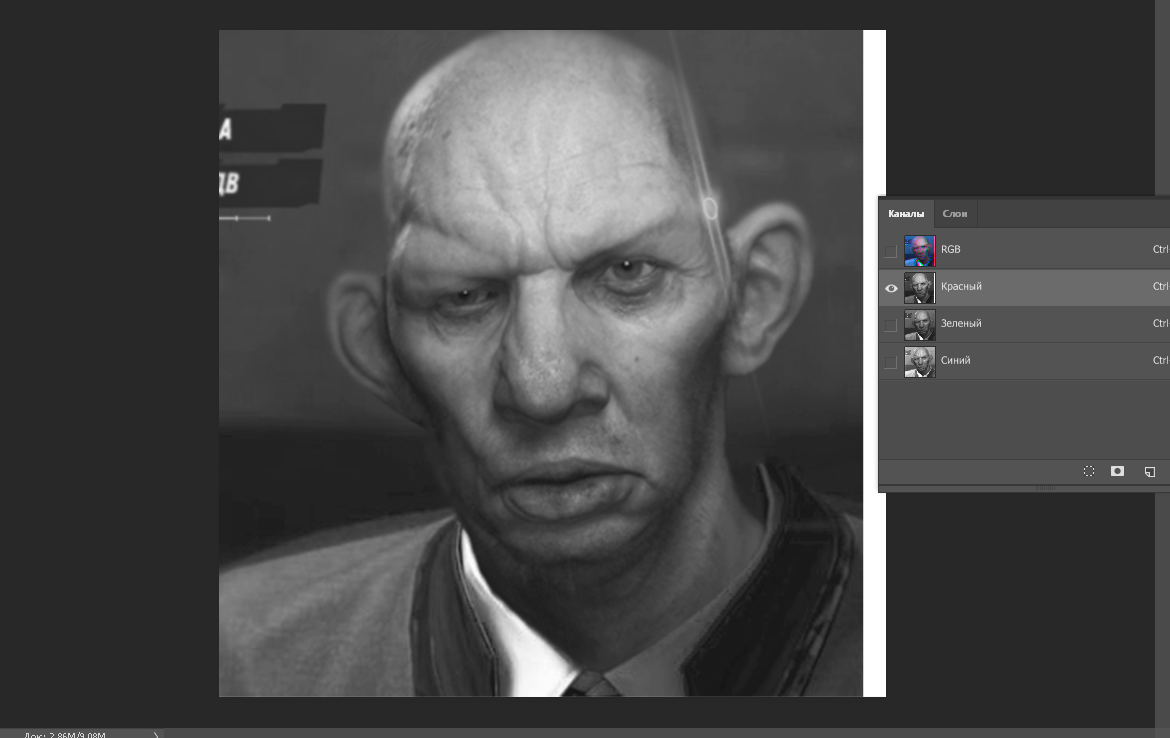Image resolution: width=1170 pixels, height=738 pixels.
Task: Select the Синий channel name
Action: tap(955, 360)
